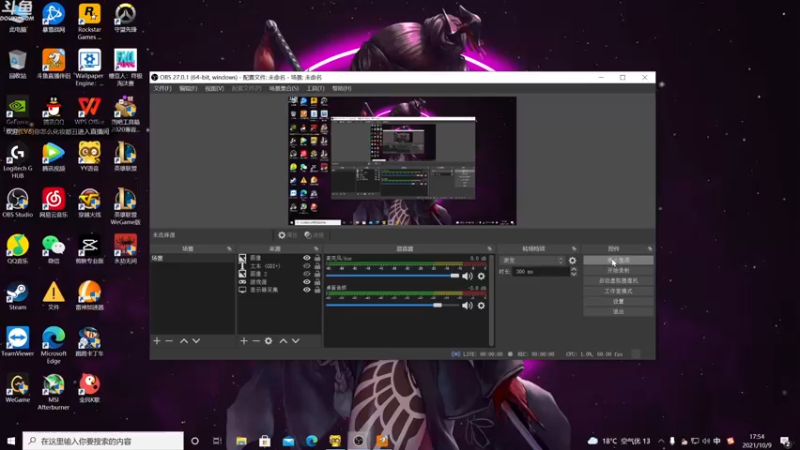Click the Start Streaming button in Controls
Screen dimensions: 800x450
(x=618, y=260)
